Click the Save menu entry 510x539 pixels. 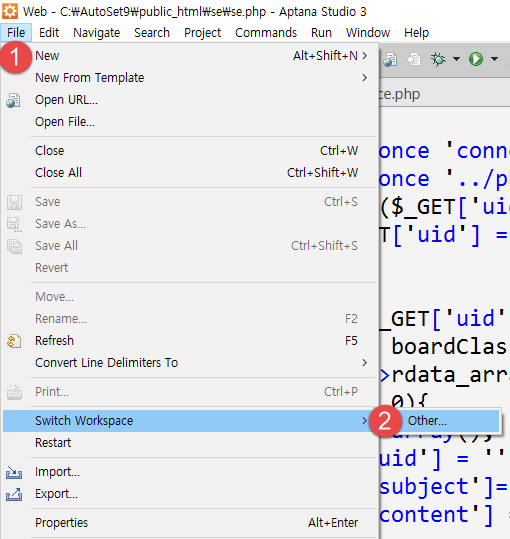pyautogui.click(x=189, y=202)
